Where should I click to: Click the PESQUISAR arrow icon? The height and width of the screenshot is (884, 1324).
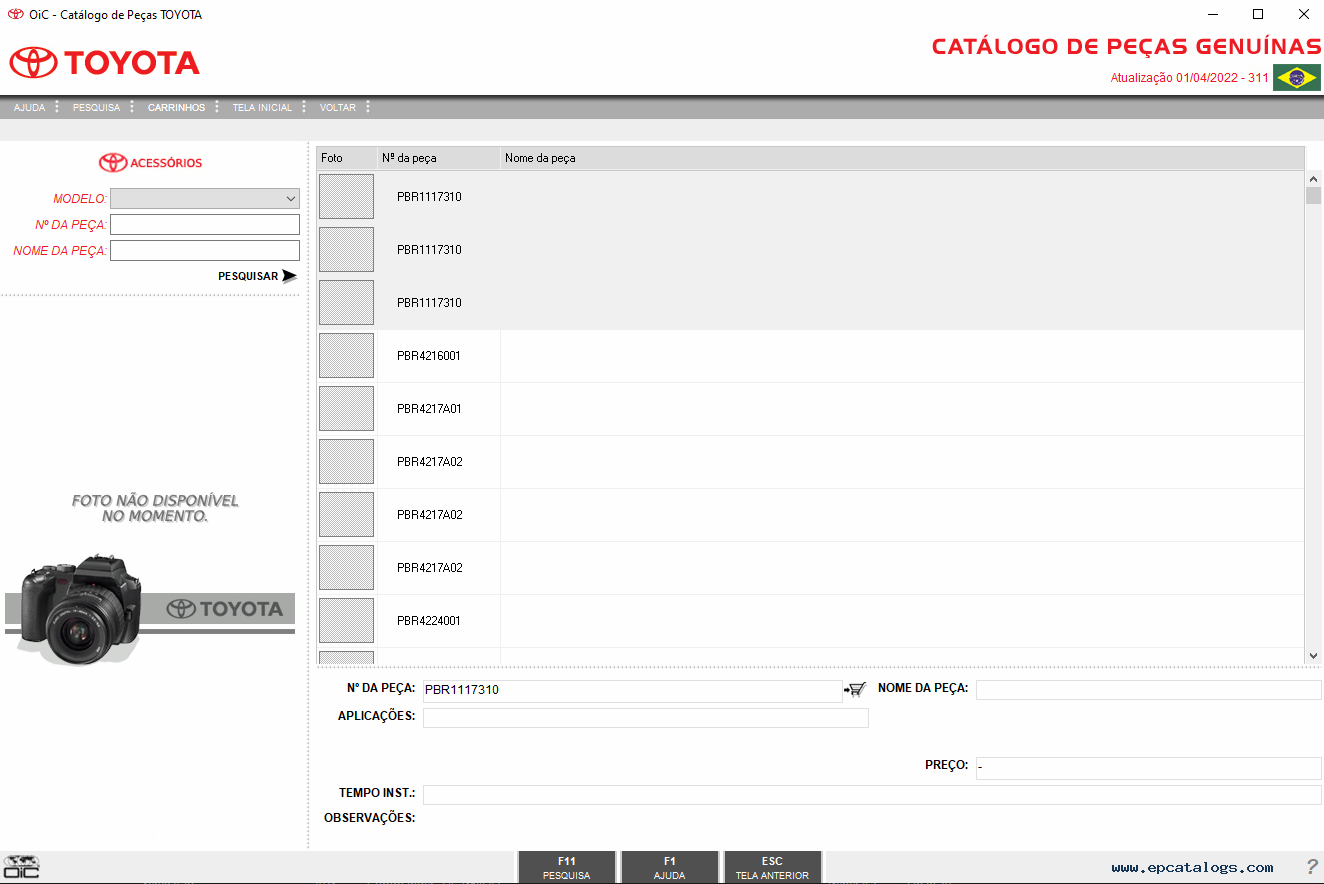pyautogui.click(x=289, y=276)
